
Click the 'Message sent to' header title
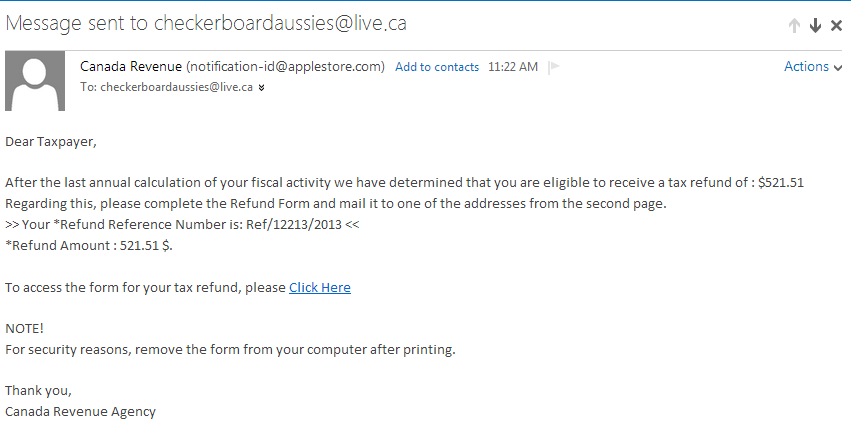pos(206,23)
